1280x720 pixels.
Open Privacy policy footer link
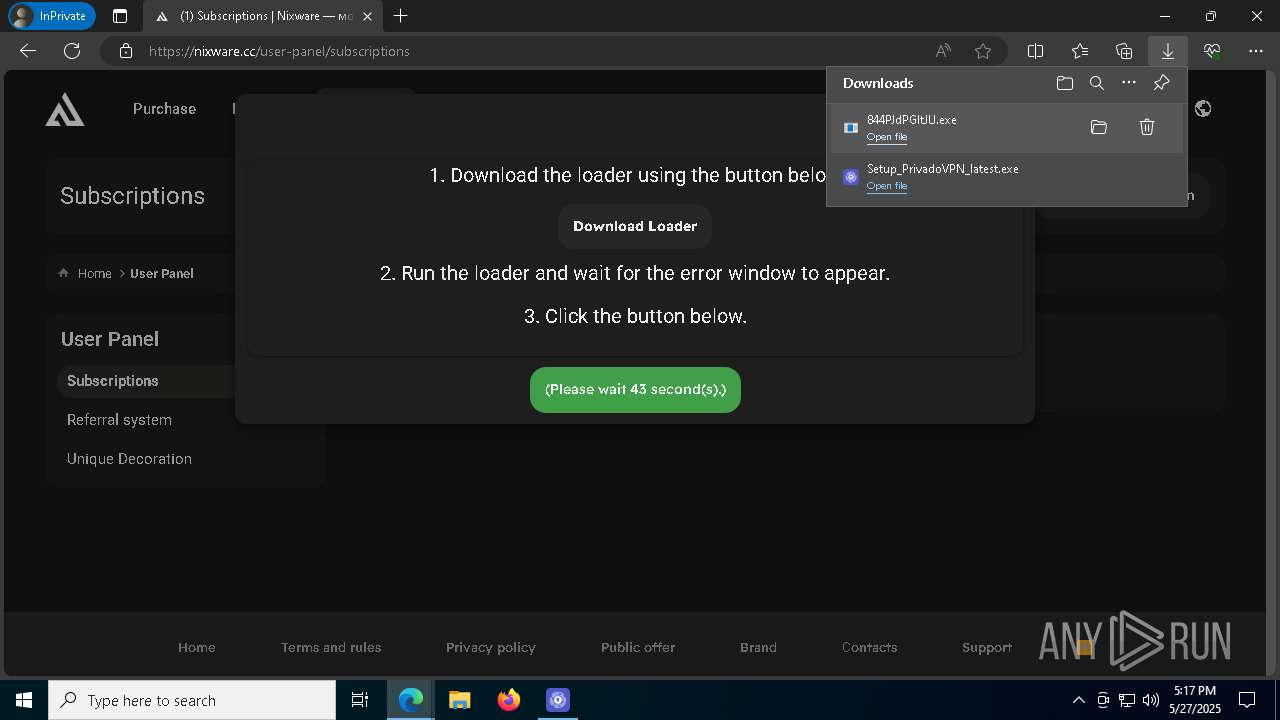pos(491,647)
